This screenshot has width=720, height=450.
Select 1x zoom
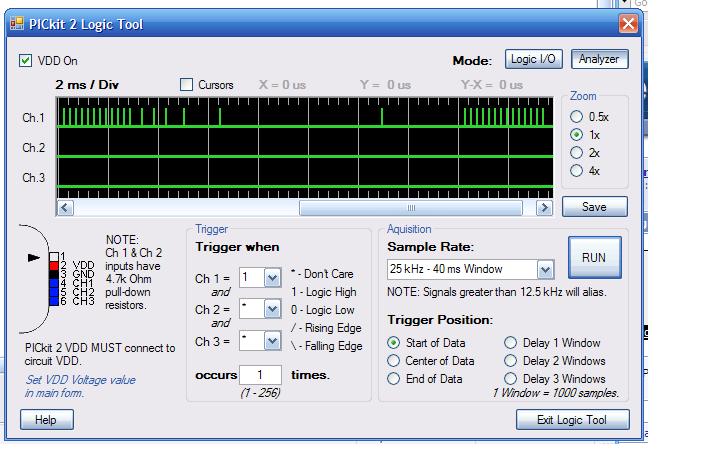click(x=576, y=135)
